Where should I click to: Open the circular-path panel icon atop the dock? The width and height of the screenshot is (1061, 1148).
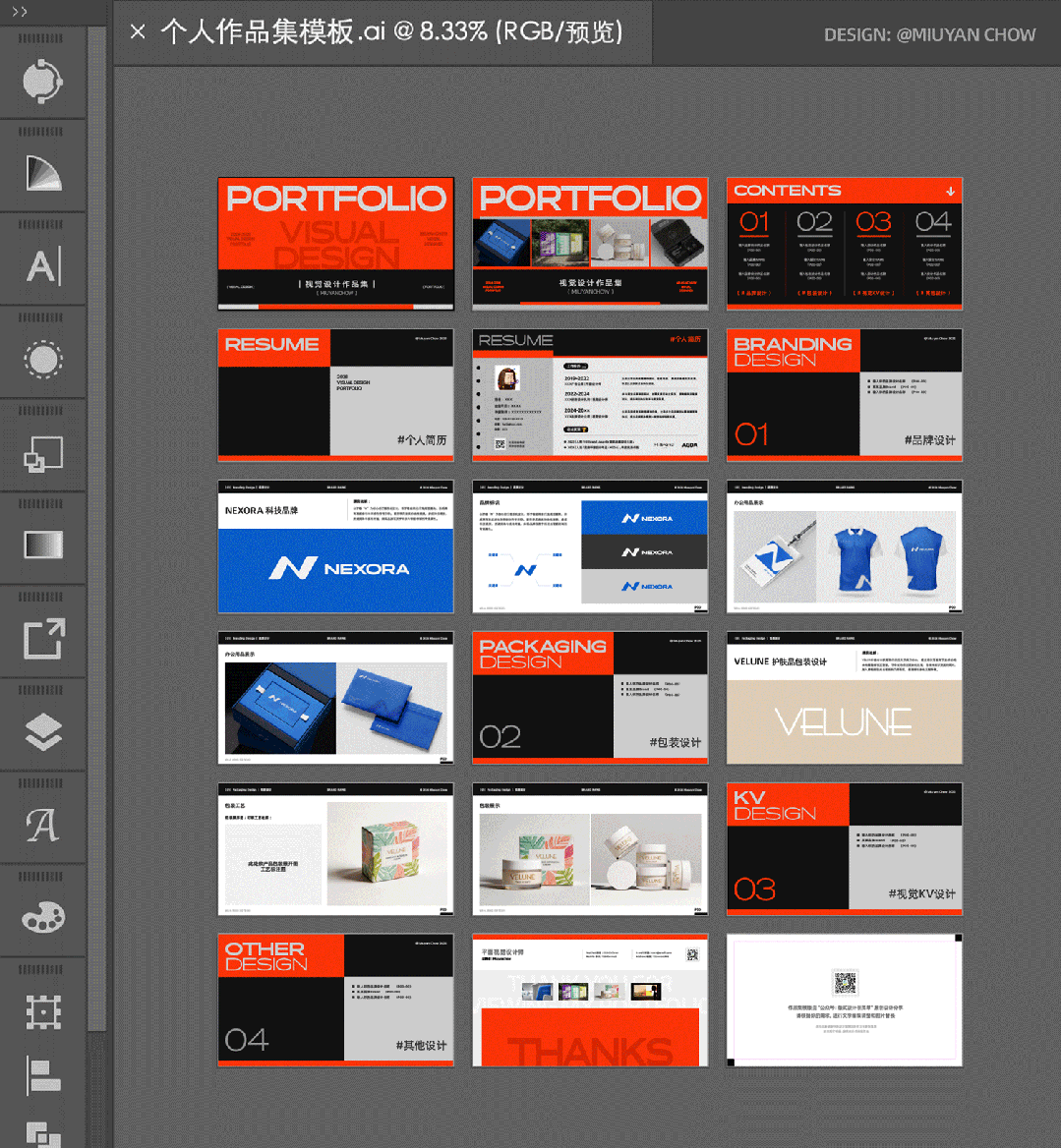42,82
